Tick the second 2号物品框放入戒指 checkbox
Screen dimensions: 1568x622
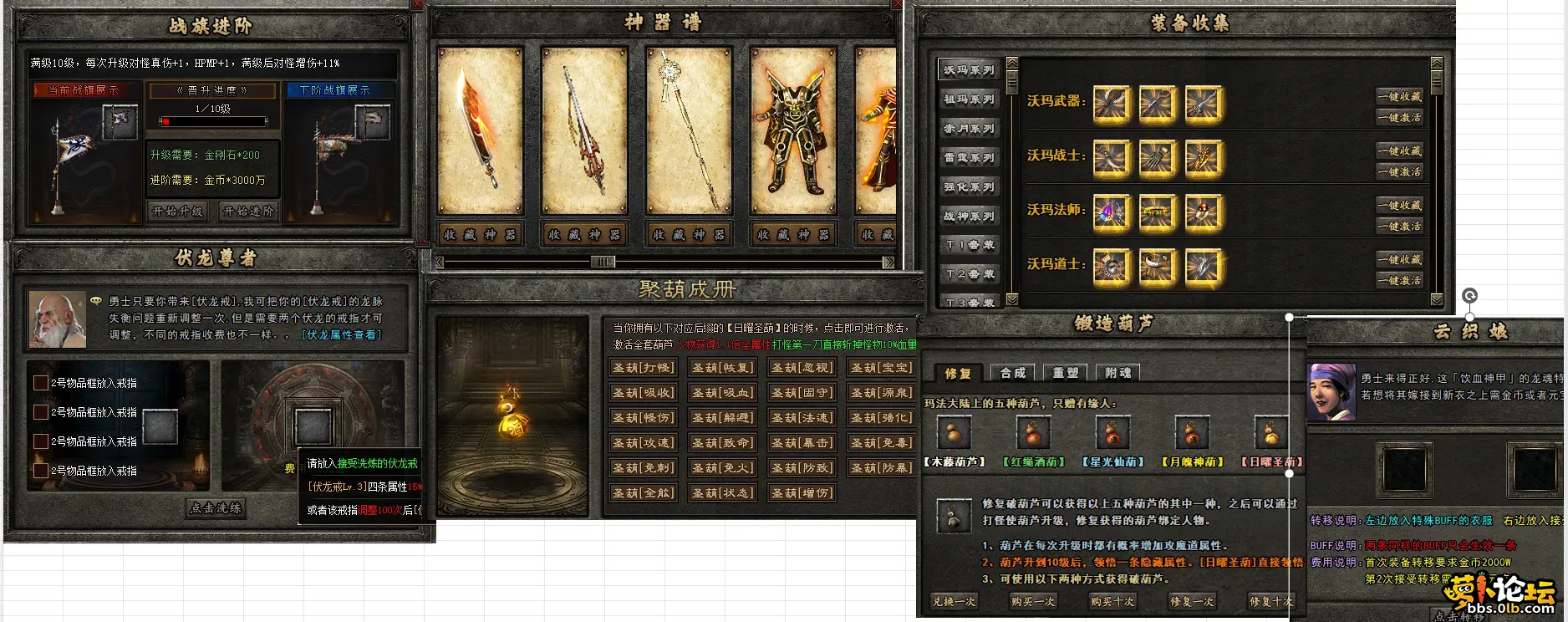[40, 412]
